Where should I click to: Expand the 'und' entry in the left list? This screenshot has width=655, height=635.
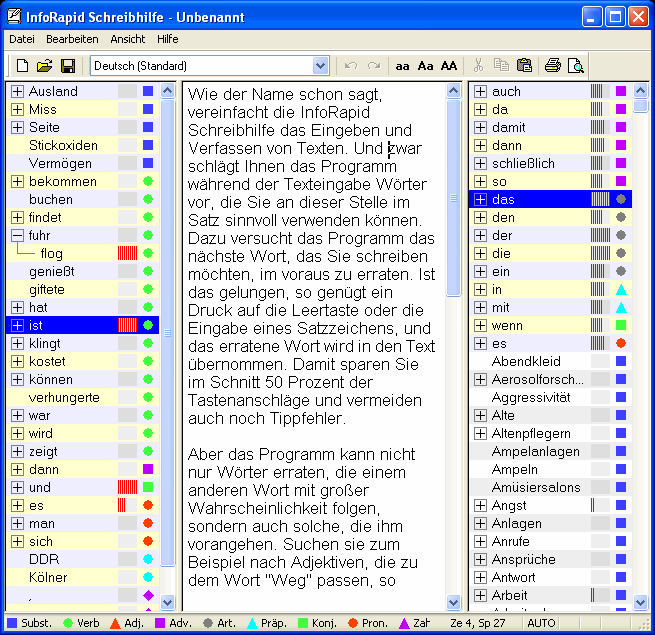click(x=17, y=487)
